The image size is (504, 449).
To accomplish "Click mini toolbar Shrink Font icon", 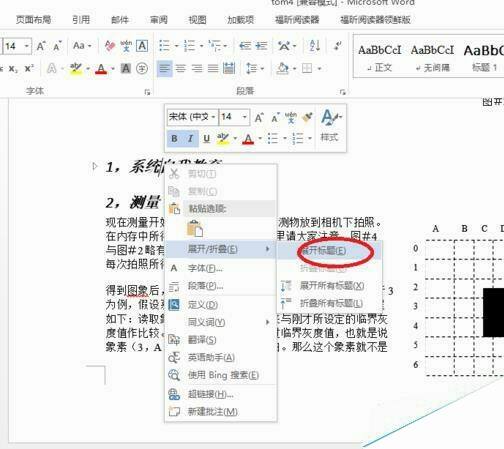I will point(275,118).
